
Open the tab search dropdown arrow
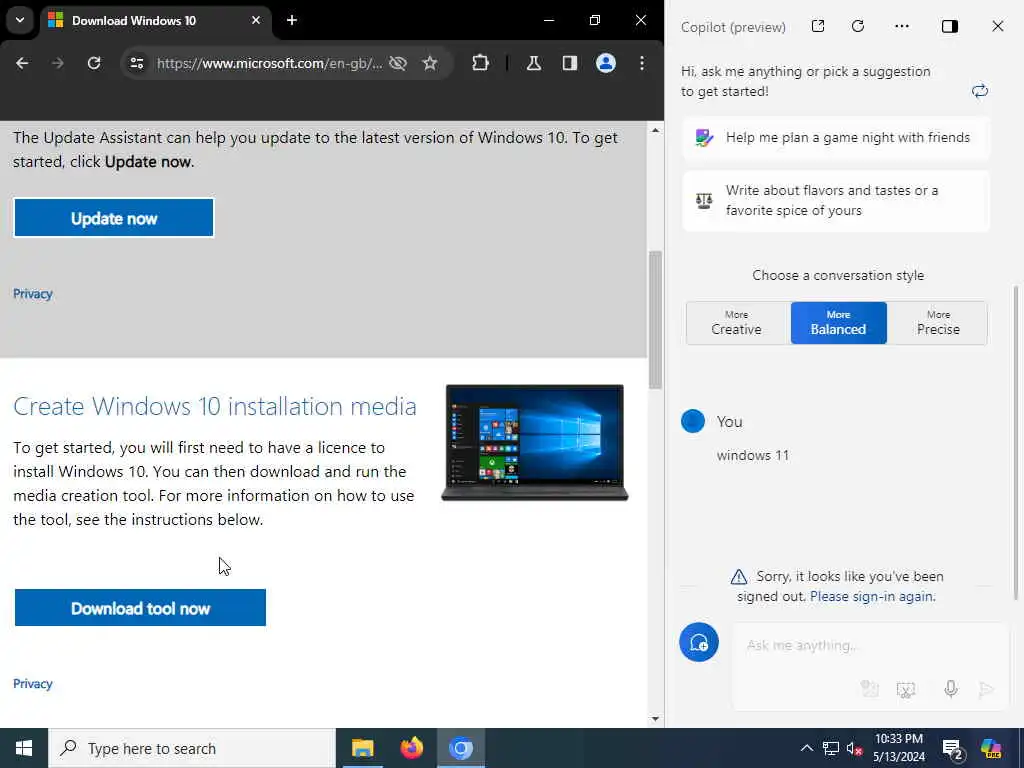click(20, 20)
